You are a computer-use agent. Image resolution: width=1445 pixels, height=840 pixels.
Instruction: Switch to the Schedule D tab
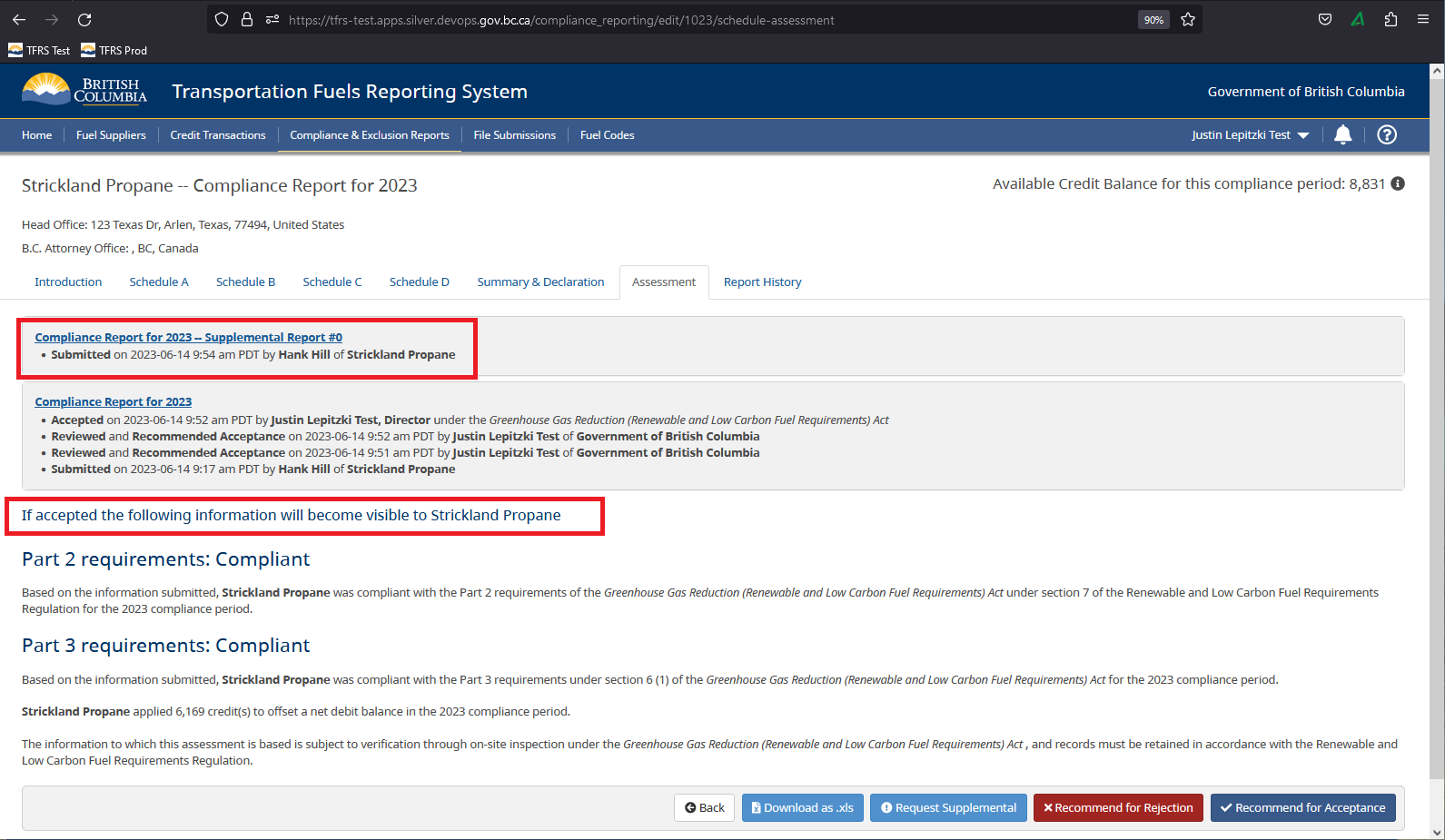[x=420, y=282]
